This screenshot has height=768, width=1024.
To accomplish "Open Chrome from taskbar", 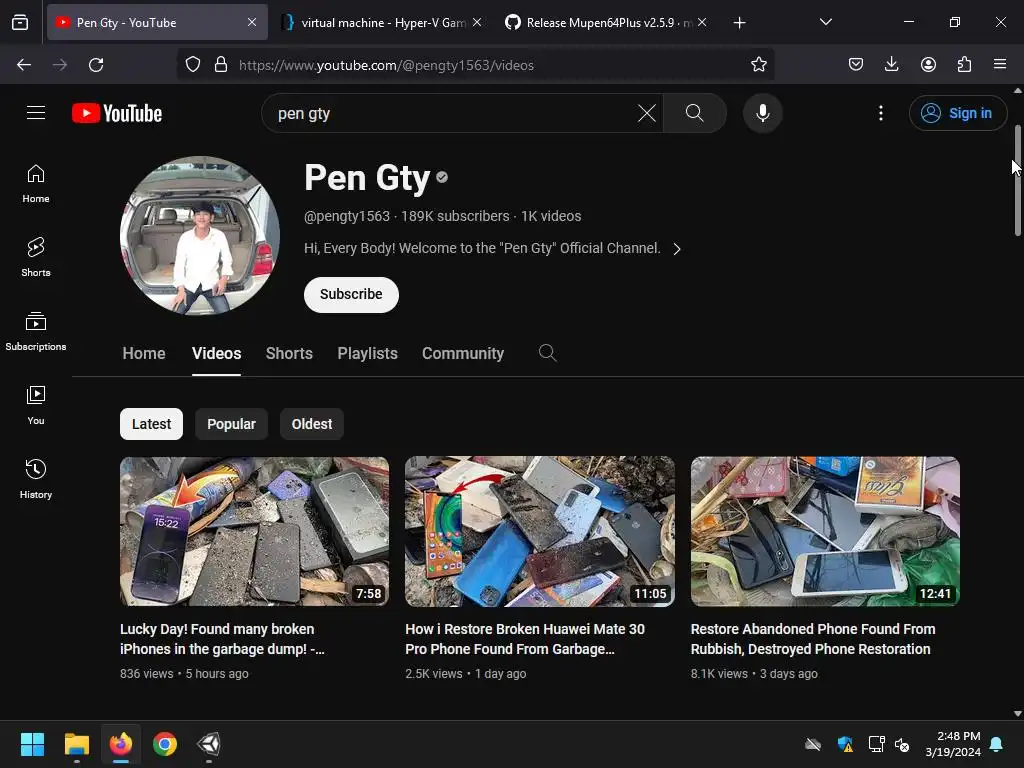I will [x=165, y=744].
